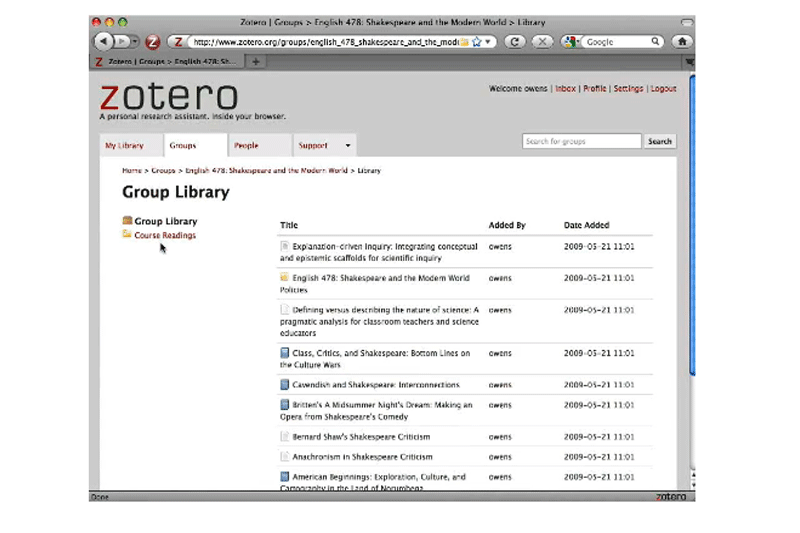Open the back/forward history dropdown arrow

(x=135, y=42)
